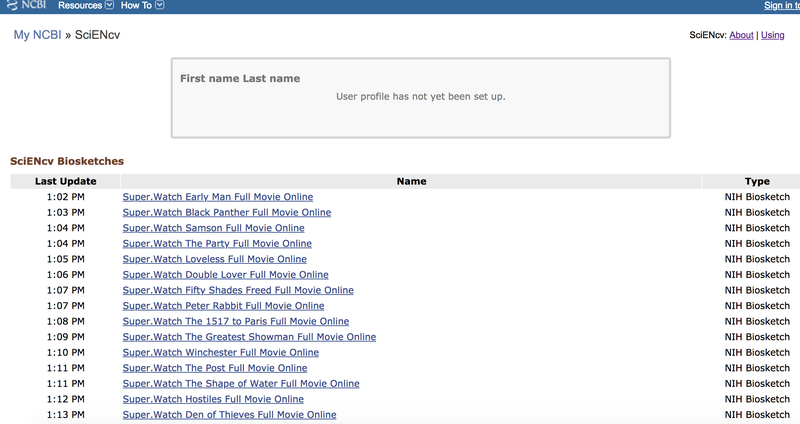Open The Shape of Water biosketch
The image size is (800, 424).
click(241, 384)
